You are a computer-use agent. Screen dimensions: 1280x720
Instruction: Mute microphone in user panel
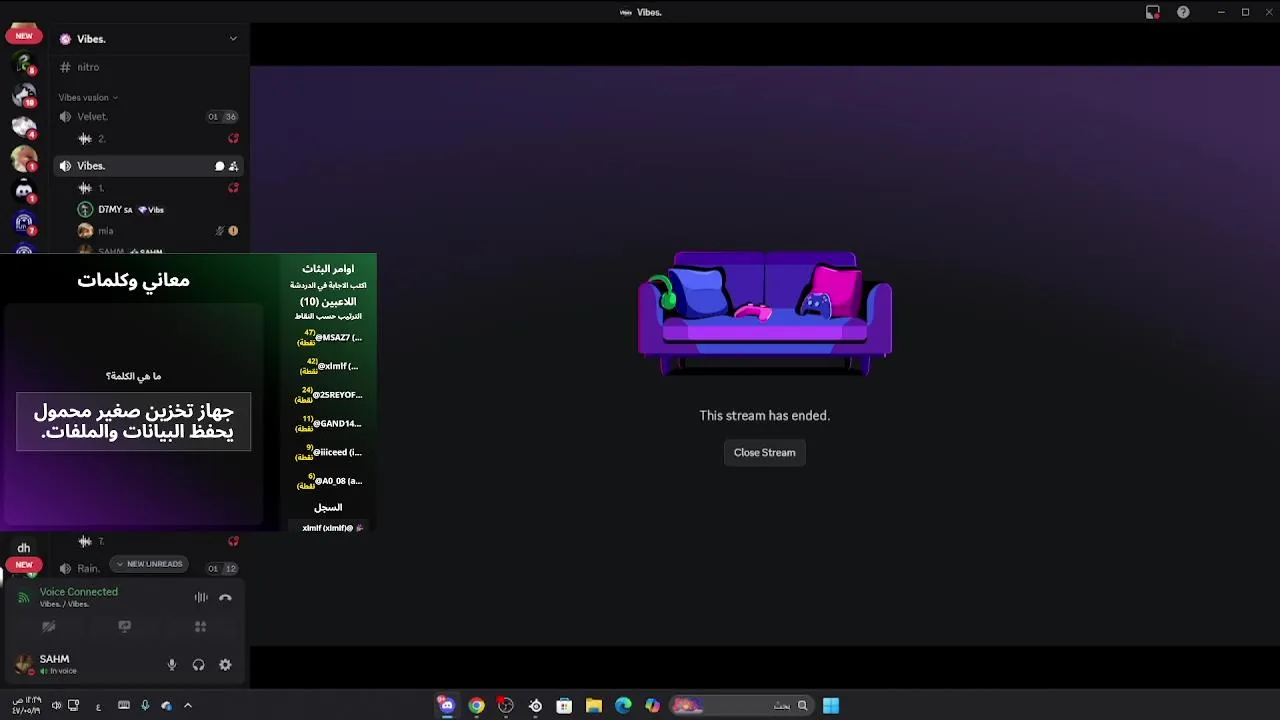click(172, 665)
